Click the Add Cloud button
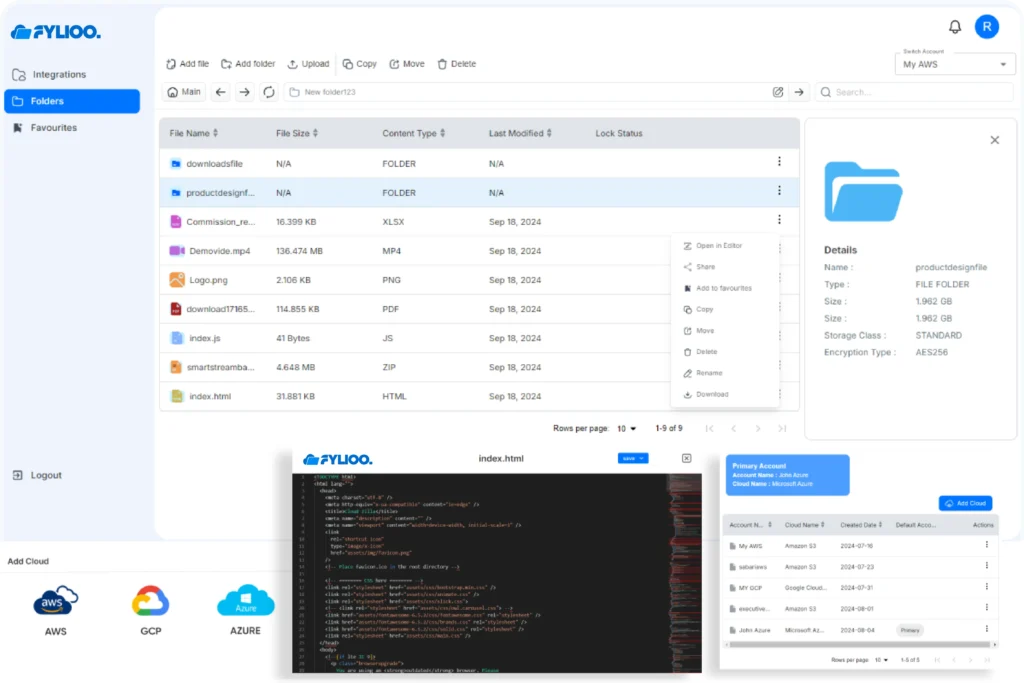1024x683 pixels. click(965, 503)
